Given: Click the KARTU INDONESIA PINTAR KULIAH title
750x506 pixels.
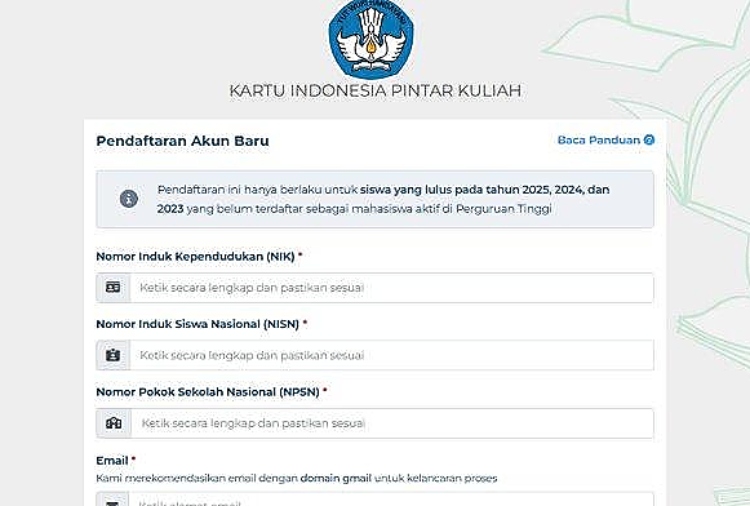Looking at the screenshot, I should [375, 90].
